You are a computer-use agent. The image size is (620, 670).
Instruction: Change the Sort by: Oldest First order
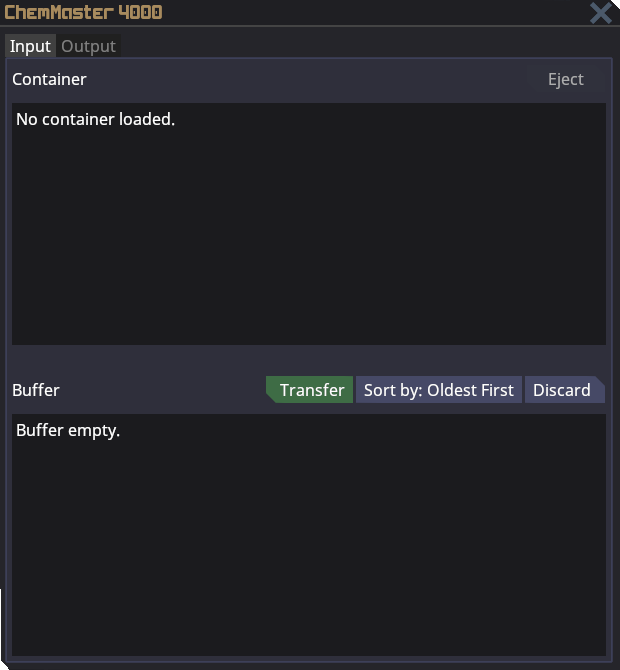point(438,390)
